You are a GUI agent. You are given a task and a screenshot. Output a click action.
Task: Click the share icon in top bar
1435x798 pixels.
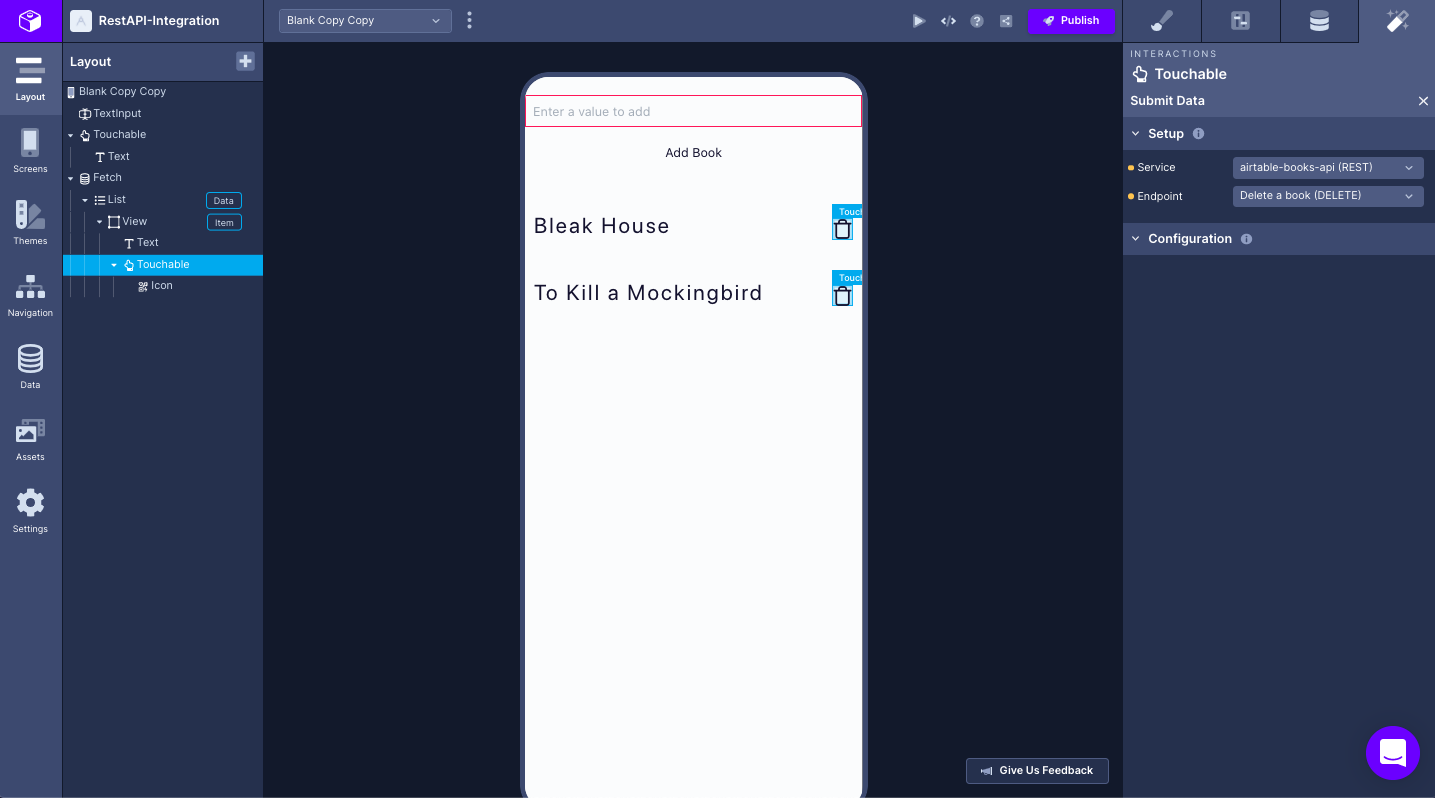coord(1006,21)
